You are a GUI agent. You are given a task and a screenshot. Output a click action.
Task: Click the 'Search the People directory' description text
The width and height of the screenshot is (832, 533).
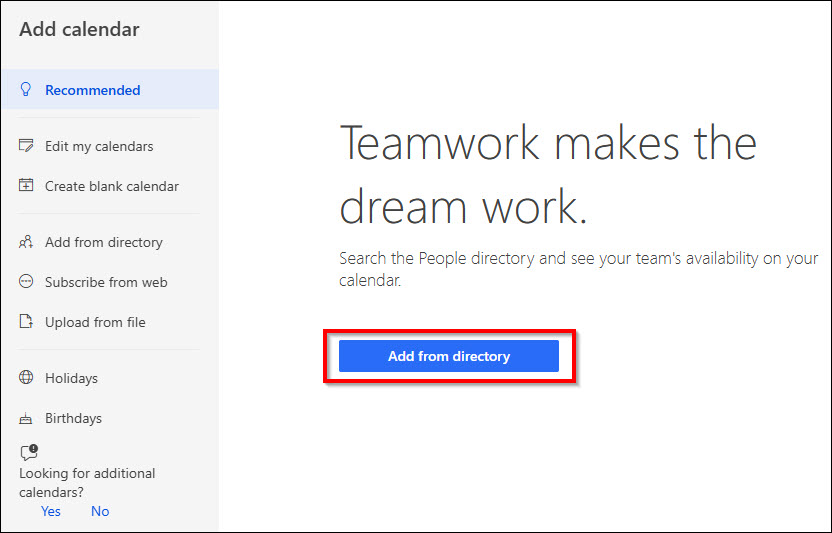(x=579, y=269)
